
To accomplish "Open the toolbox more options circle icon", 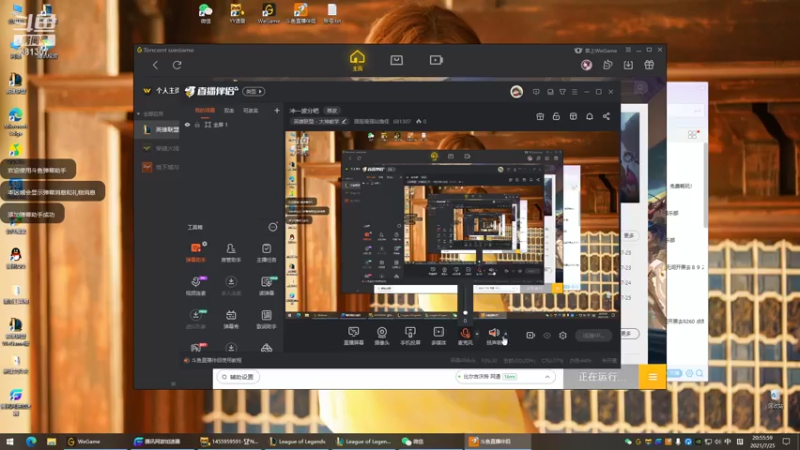I will (x=273, y=227).
